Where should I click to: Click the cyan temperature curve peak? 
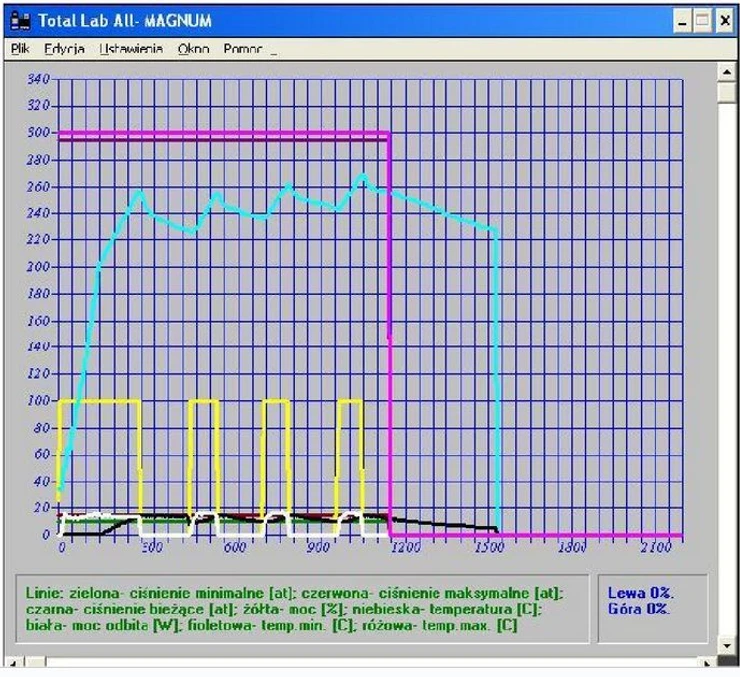(x=363, y=175)
